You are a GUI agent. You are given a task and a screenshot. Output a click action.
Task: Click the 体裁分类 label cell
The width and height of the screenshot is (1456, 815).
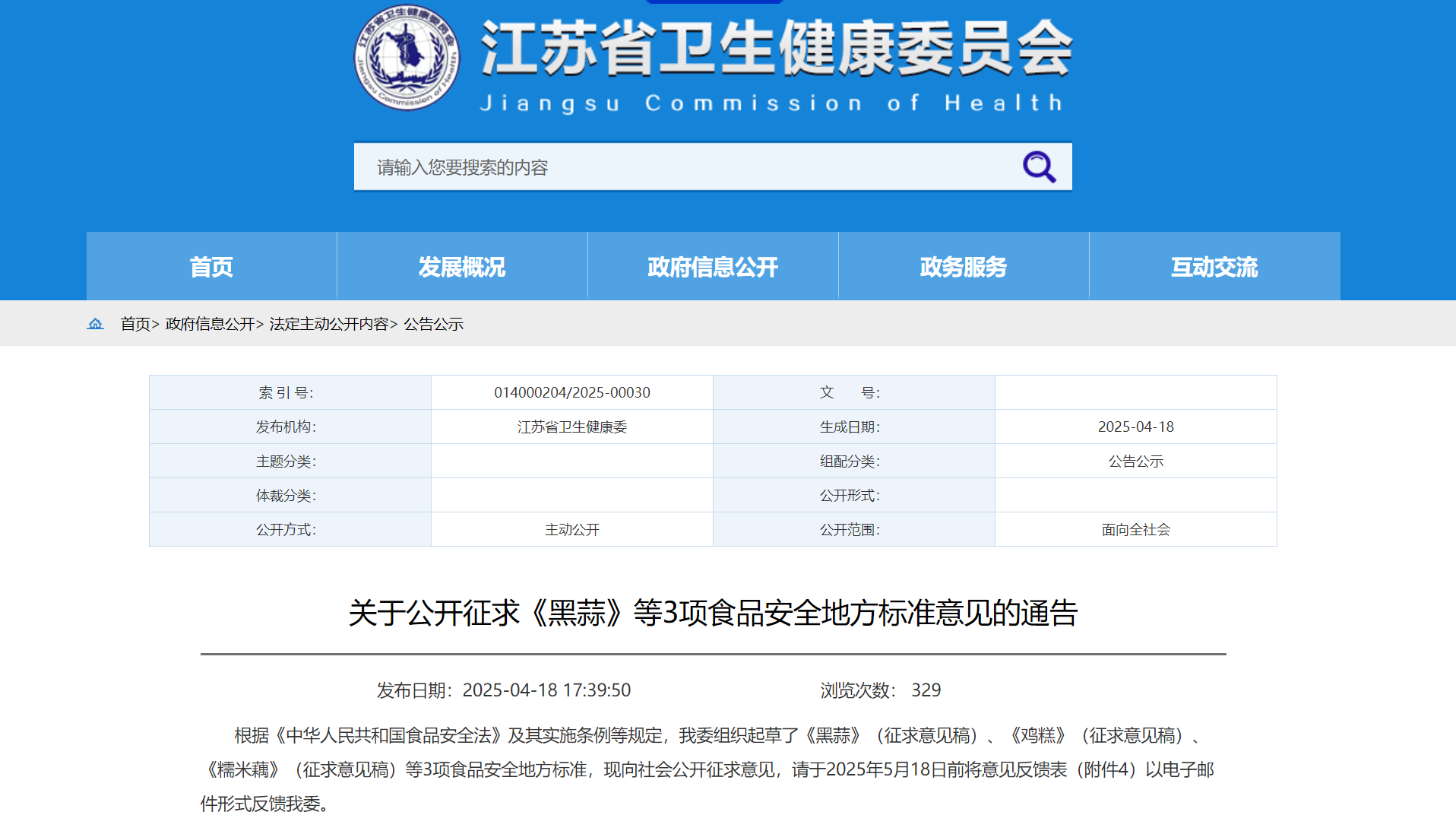coord(290,495)
